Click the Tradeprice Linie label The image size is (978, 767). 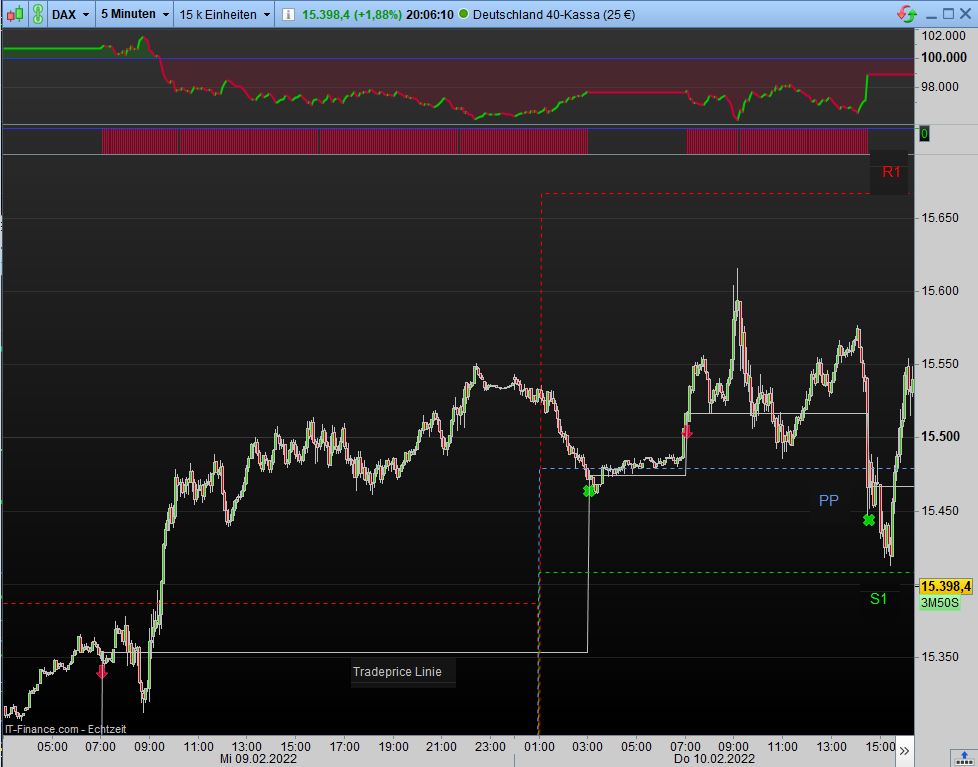click(397, 672)
